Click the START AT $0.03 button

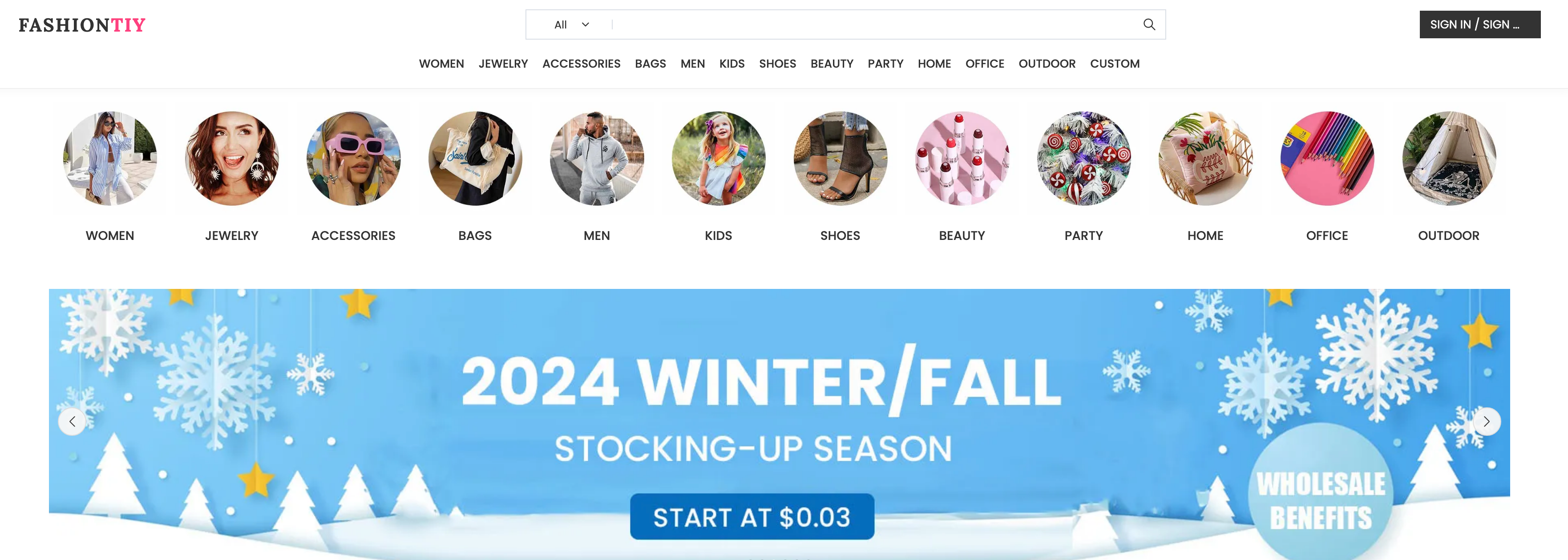[x=752, y=517]
